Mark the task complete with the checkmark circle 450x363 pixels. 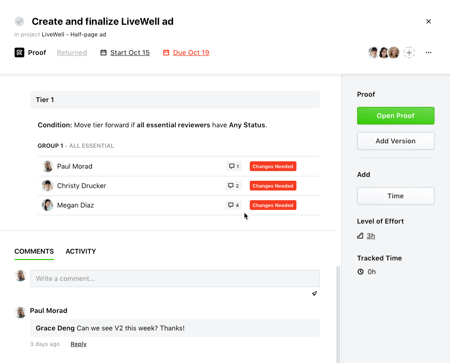click(x=19, y=21)
